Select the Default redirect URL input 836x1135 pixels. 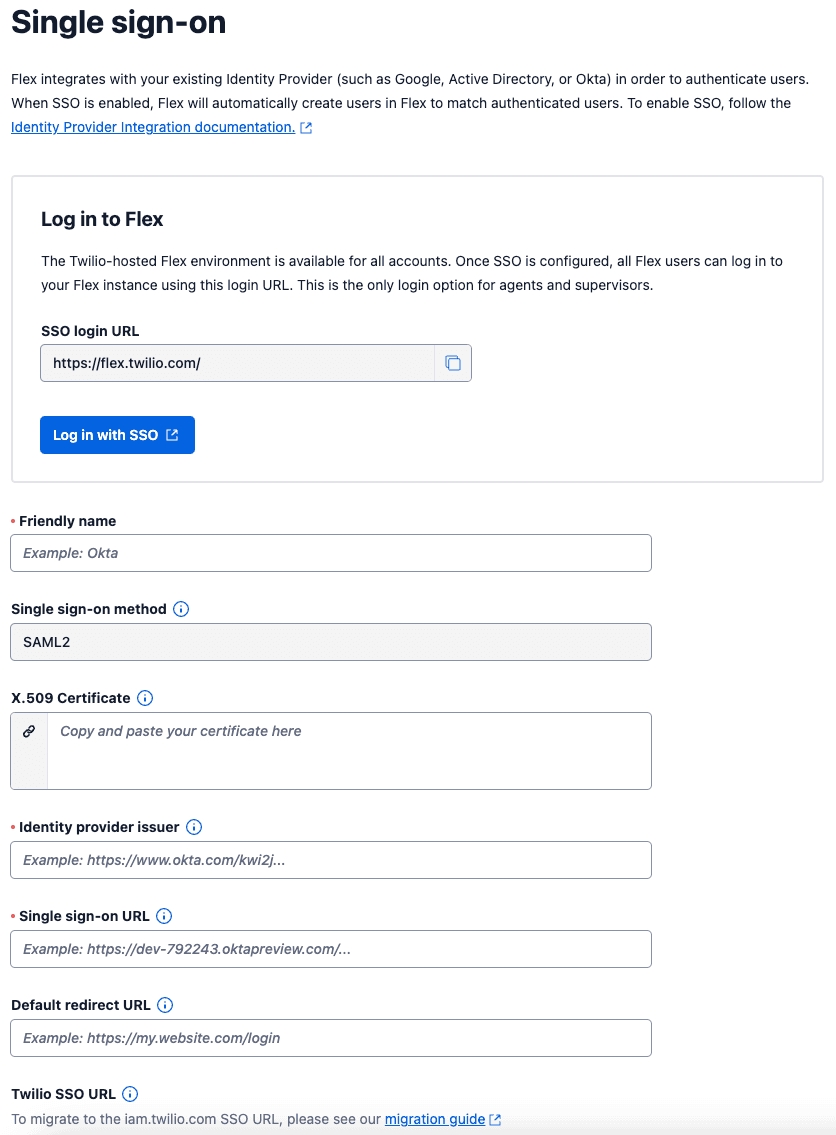coord(331,1037)
